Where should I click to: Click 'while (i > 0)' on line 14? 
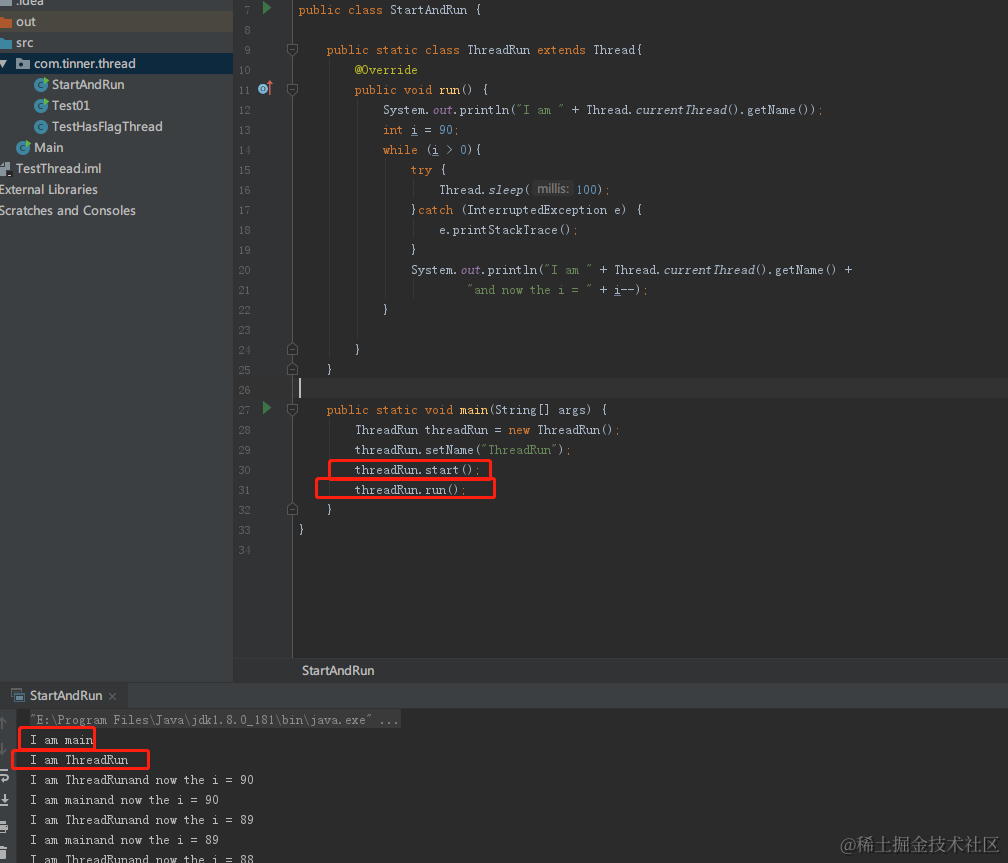[x=432, y=150]
